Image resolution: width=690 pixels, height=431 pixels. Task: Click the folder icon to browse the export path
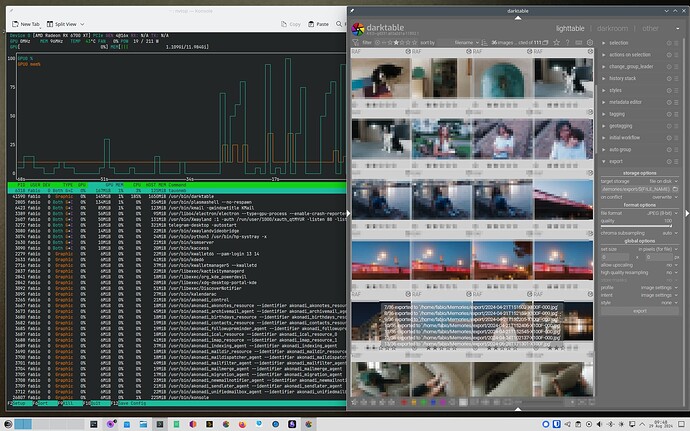(x=676, y=189)
